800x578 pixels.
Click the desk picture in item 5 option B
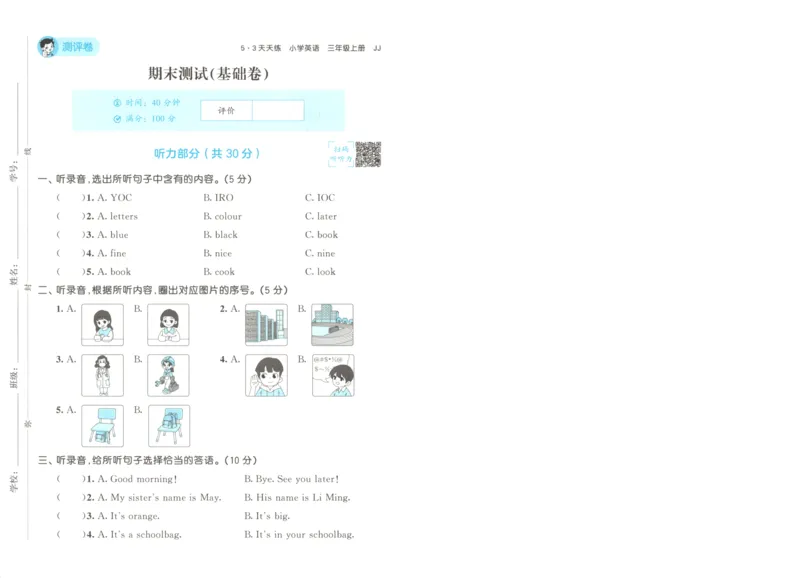pyautogui.click(x=166, y=423)
